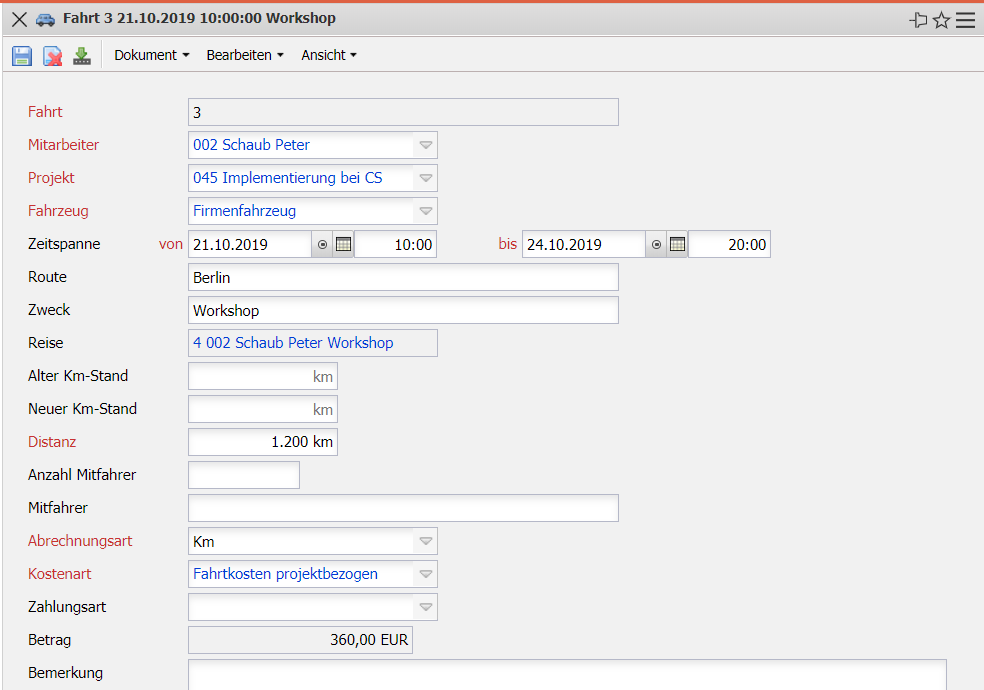Open the Bearbeiten menu
The height and width of the screenshot is (690, 984).
(x=245, y=55)
